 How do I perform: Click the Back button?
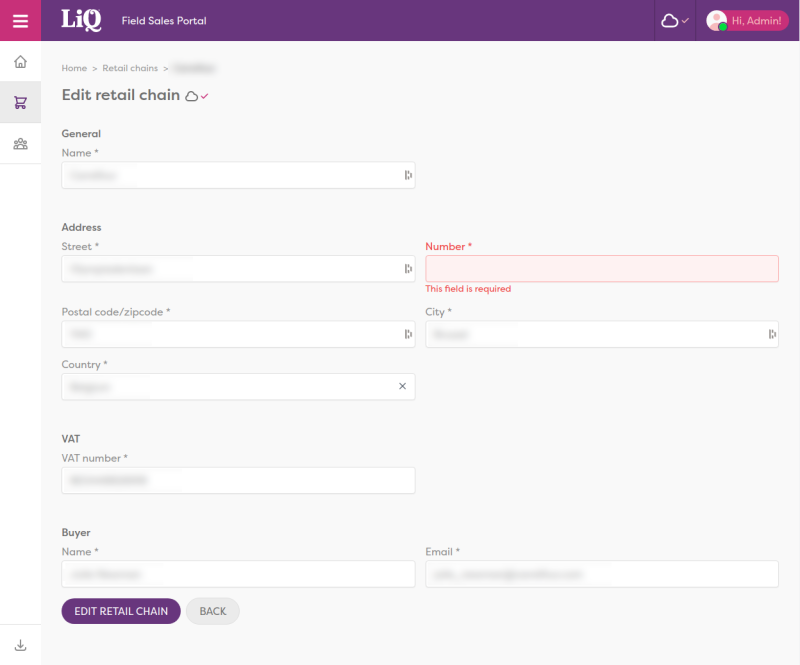(212, 611)
